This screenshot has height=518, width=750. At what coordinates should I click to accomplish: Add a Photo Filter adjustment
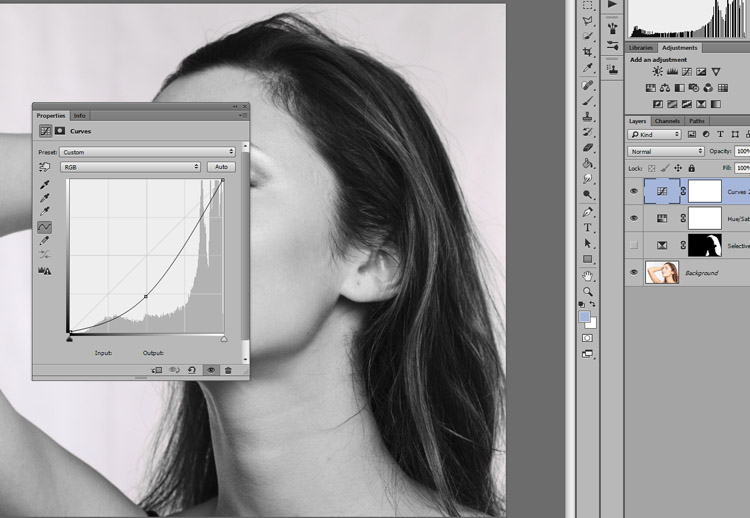(694, 88)
